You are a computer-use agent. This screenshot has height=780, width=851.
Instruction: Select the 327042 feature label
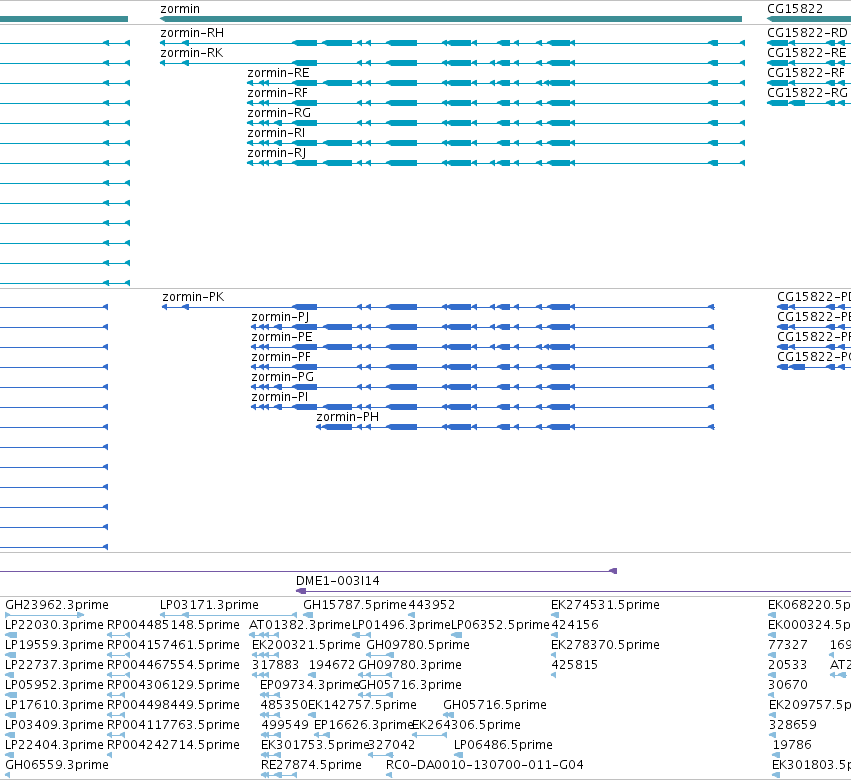(391, 745)
